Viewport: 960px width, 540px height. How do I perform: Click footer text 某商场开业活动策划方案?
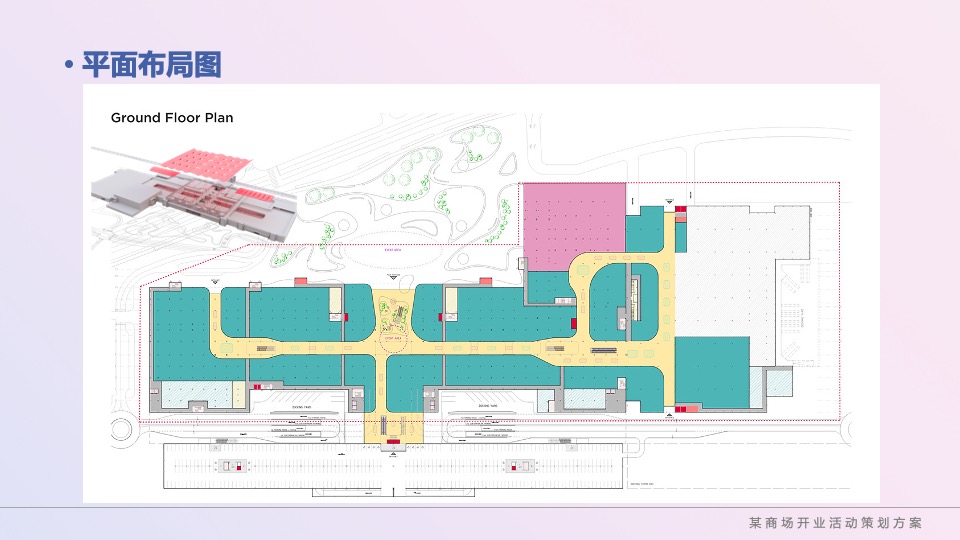click(x=835, y=523)
